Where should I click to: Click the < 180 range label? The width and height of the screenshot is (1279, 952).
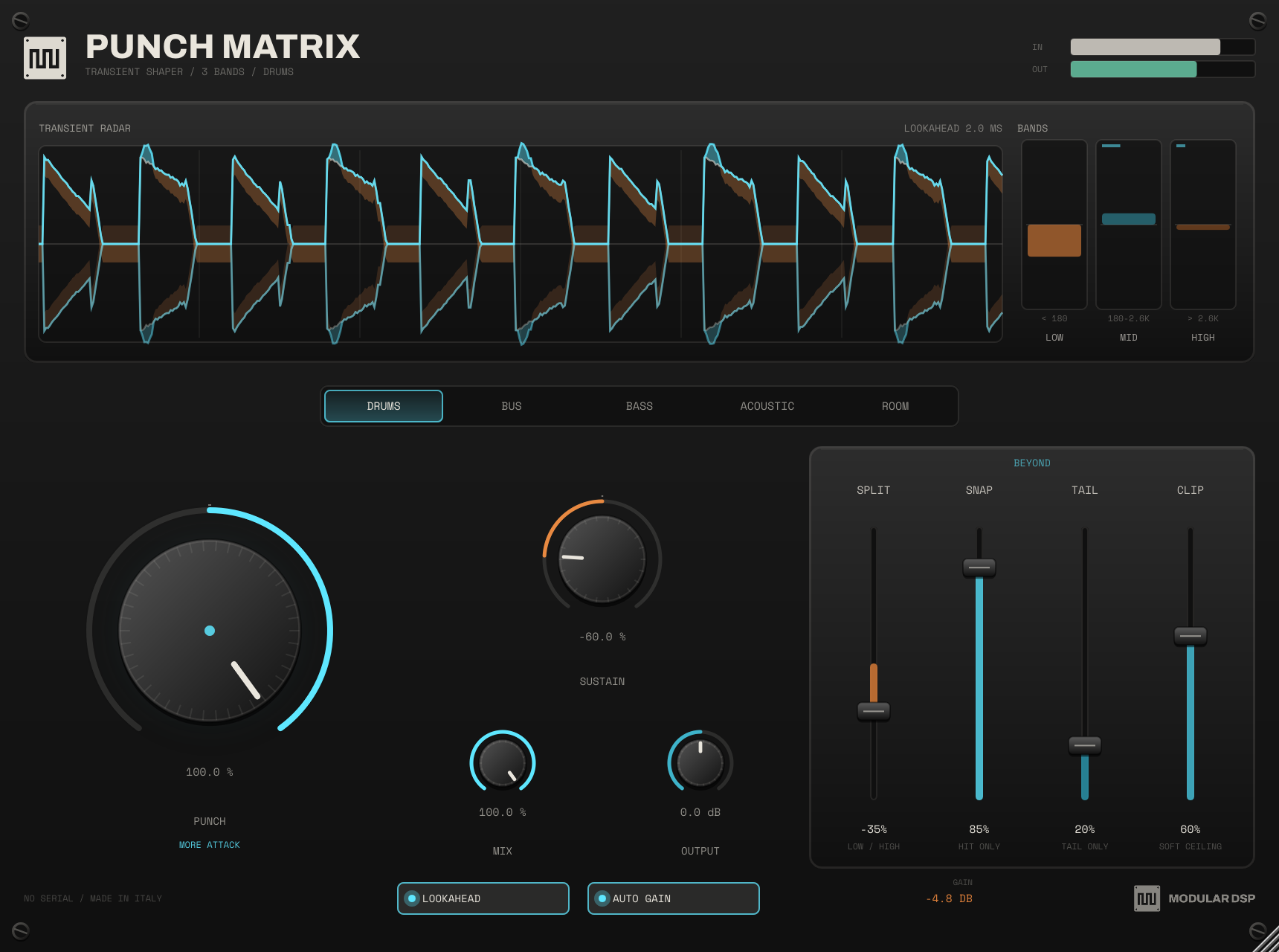tap(1054, 318)
